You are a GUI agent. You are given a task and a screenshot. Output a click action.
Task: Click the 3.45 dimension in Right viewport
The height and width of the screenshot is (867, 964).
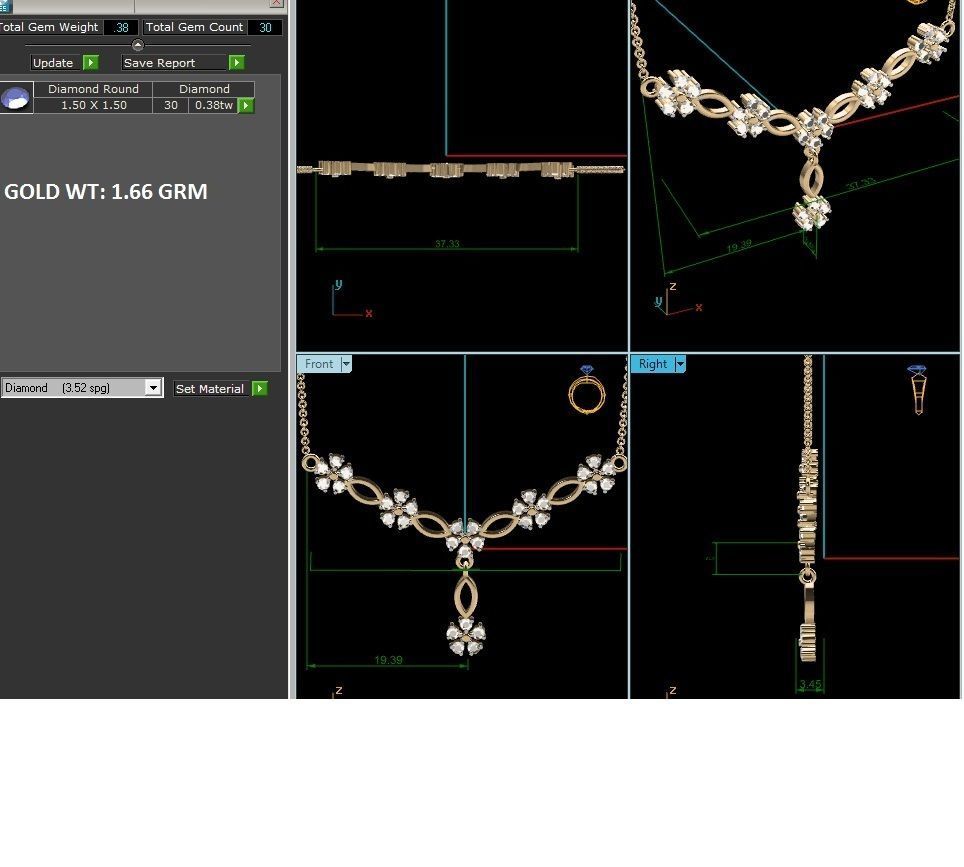[x=810, y=684]
